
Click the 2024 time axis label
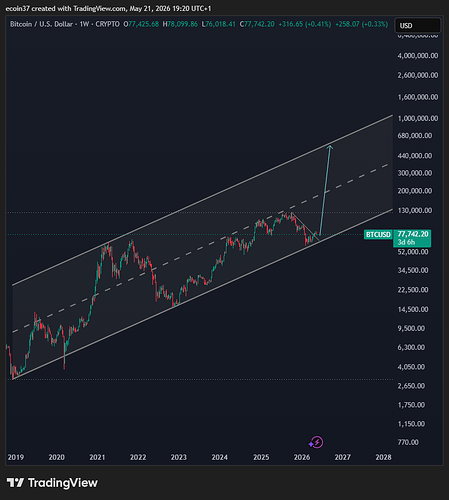pos(220,457)
